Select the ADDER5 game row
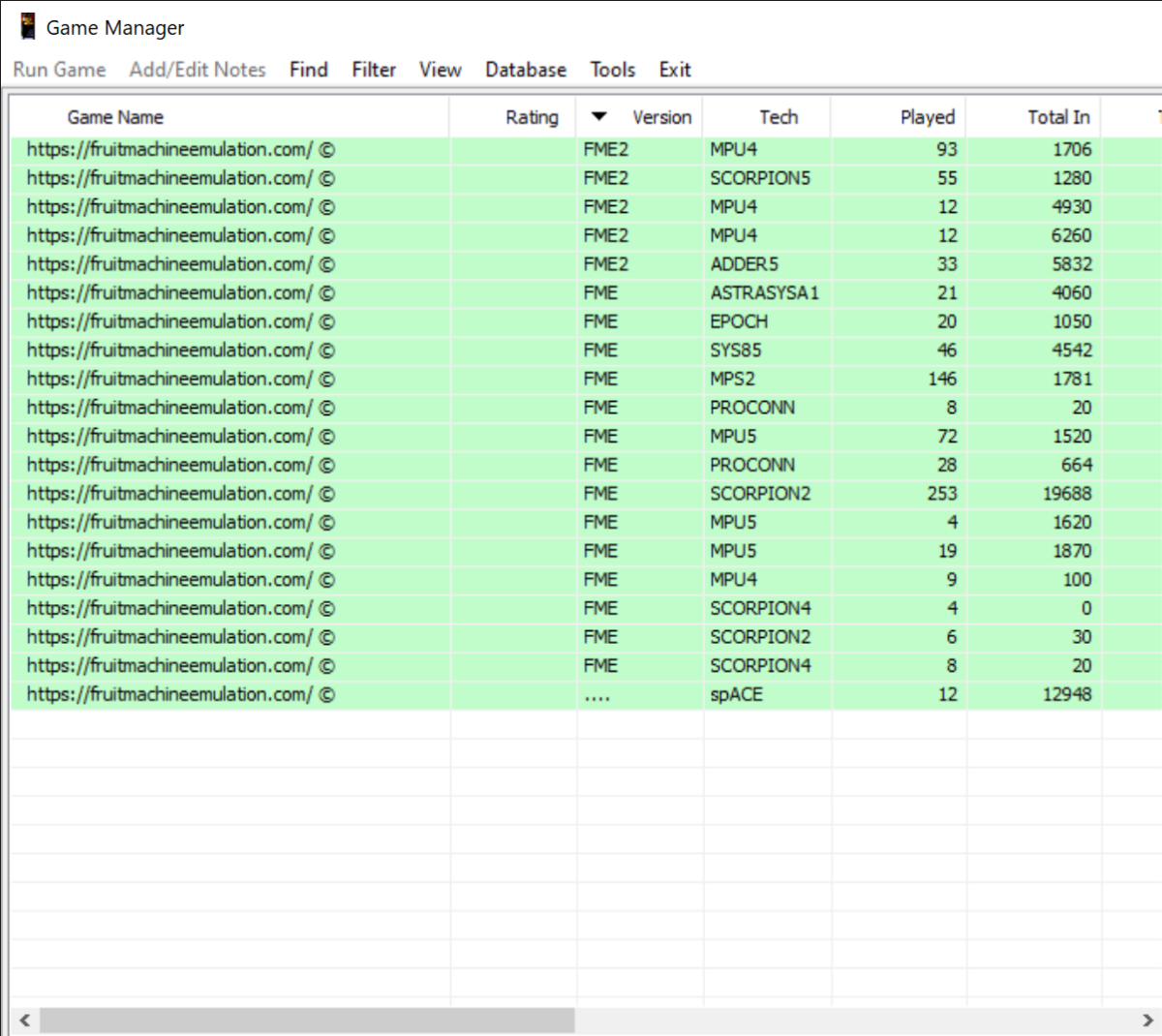This screenshot has width=1162, height=1036. [x=744, y=264]
